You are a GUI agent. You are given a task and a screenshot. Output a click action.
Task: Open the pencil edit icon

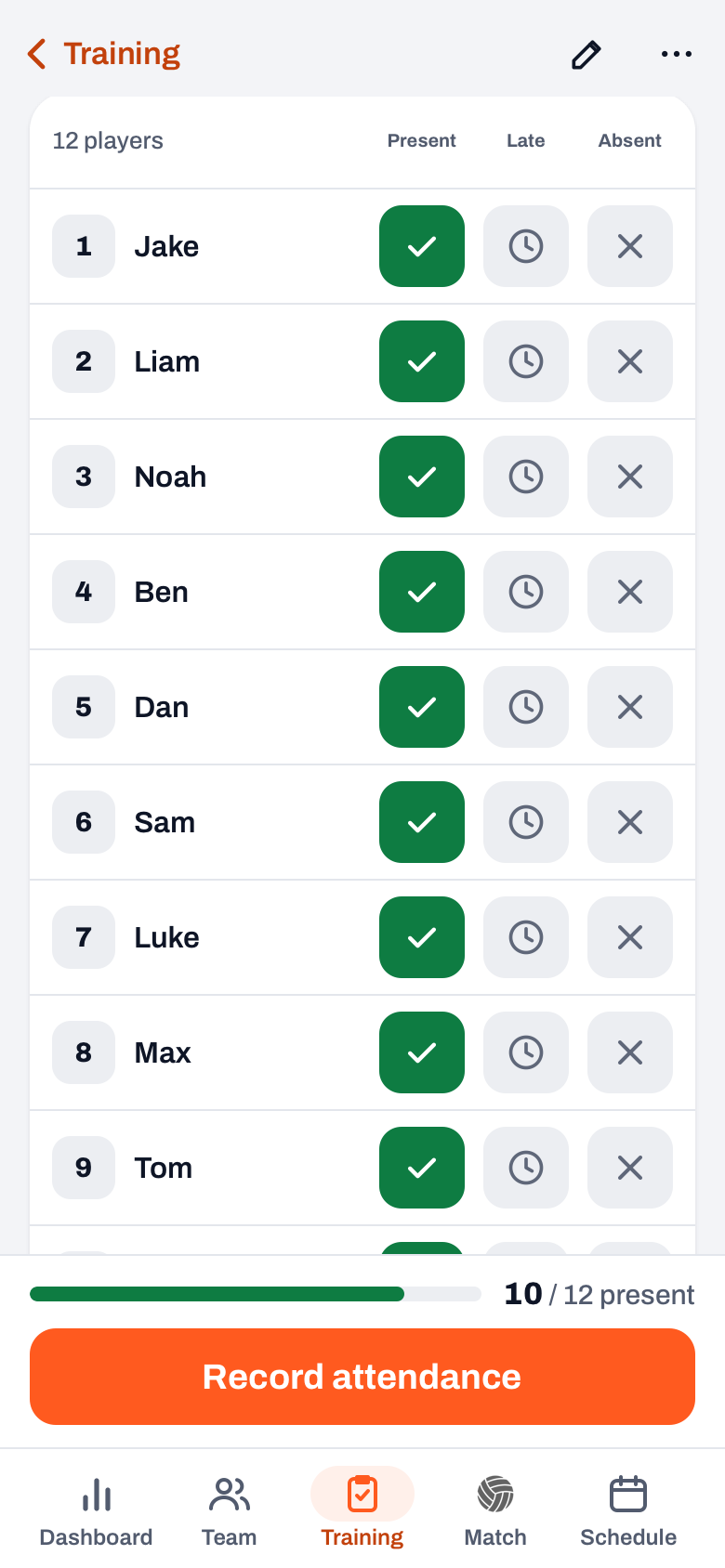[x=586, y=55]
